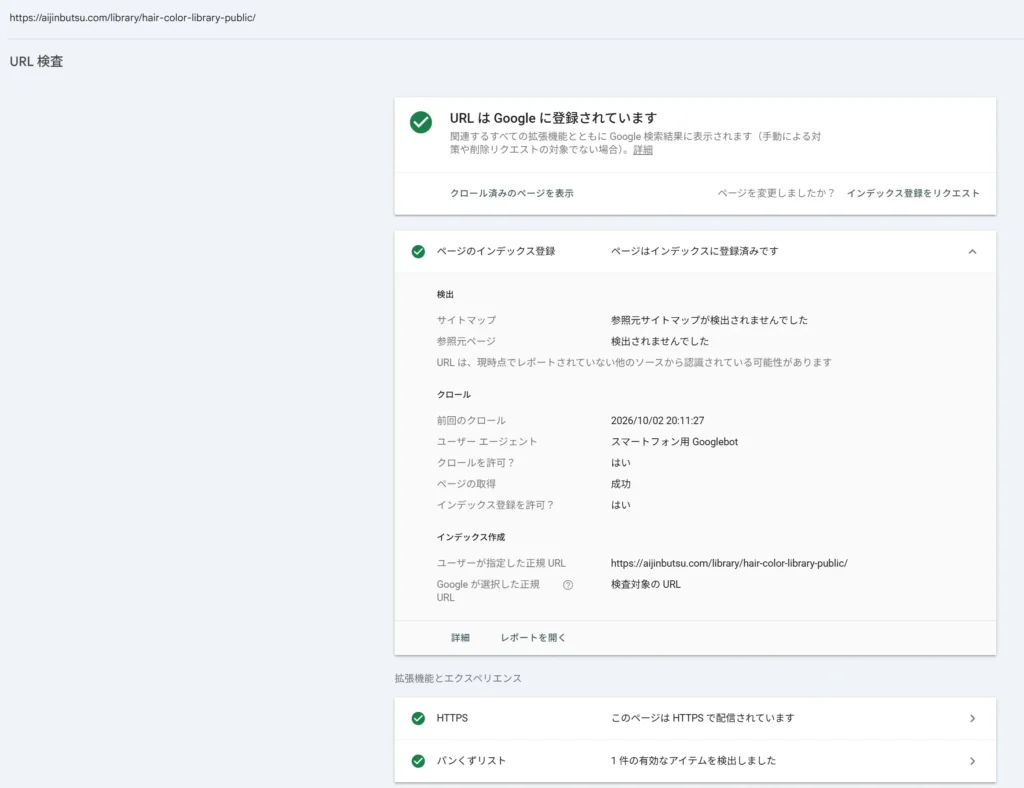The image size is (1024, 788).
Task: Click the 検出 subheading
Action: coord(445,295)
